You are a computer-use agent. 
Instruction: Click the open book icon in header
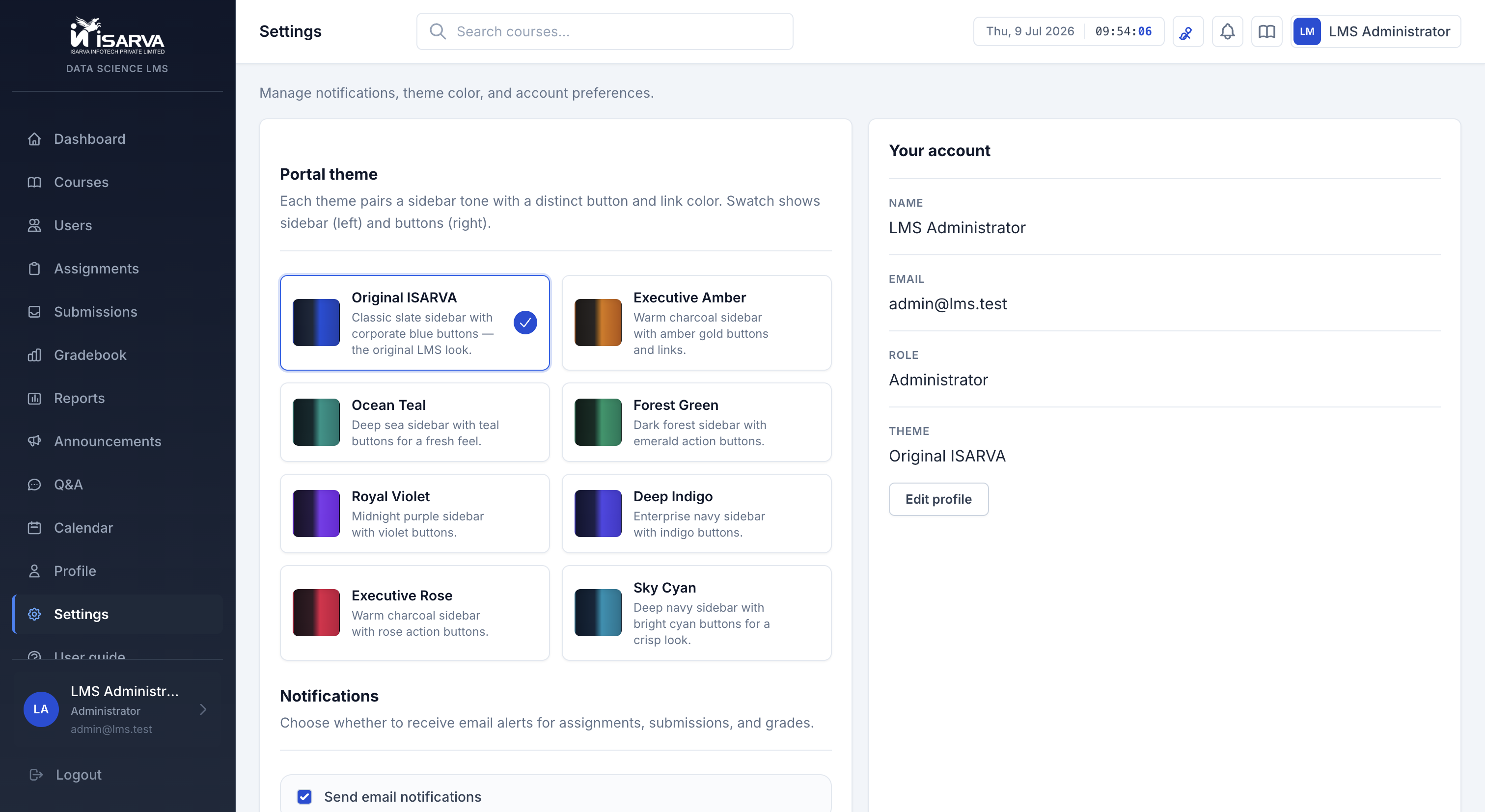(x=1266, y=32)
